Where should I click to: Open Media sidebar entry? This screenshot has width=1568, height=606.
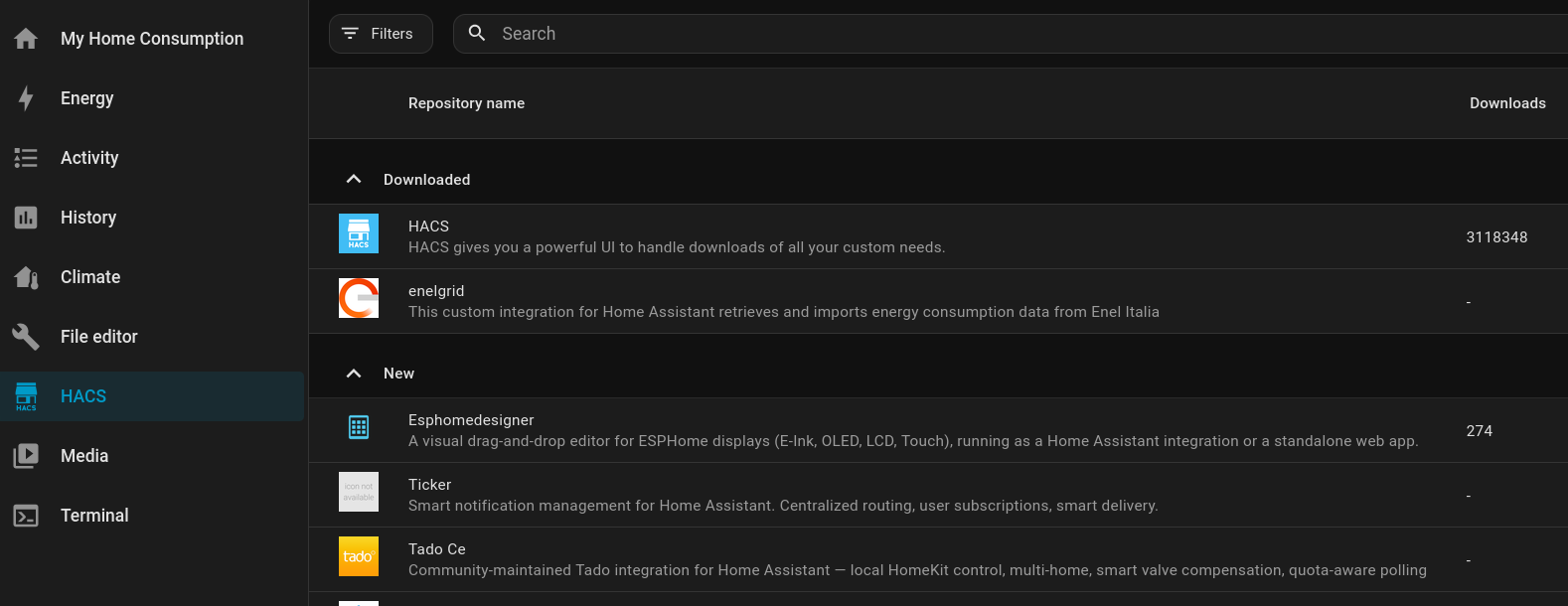pyautogui.click(x=152, y=456)
